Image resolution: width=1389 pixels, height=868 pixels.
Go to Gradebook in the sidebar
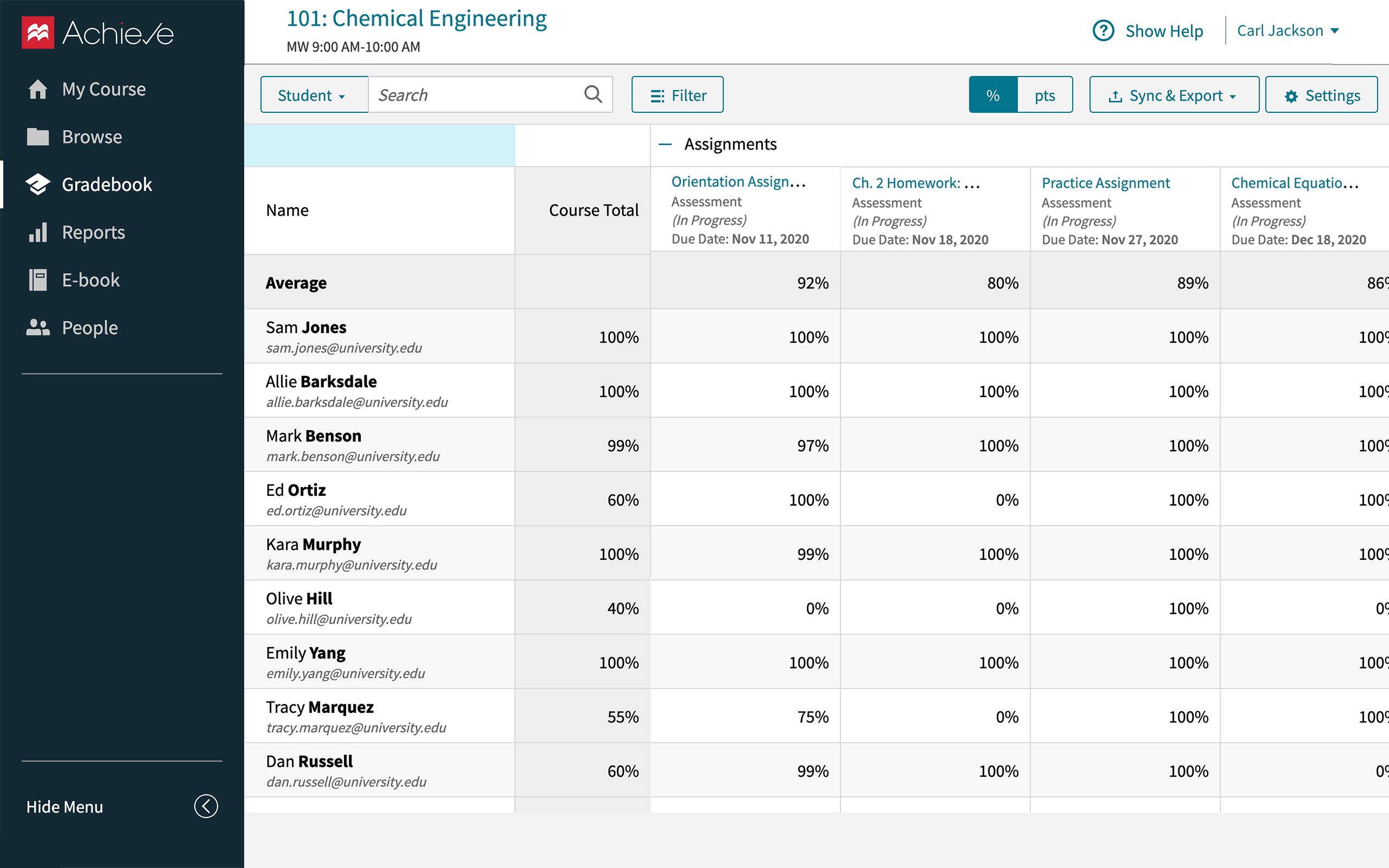pyautogui.click(x=107, y=185)
